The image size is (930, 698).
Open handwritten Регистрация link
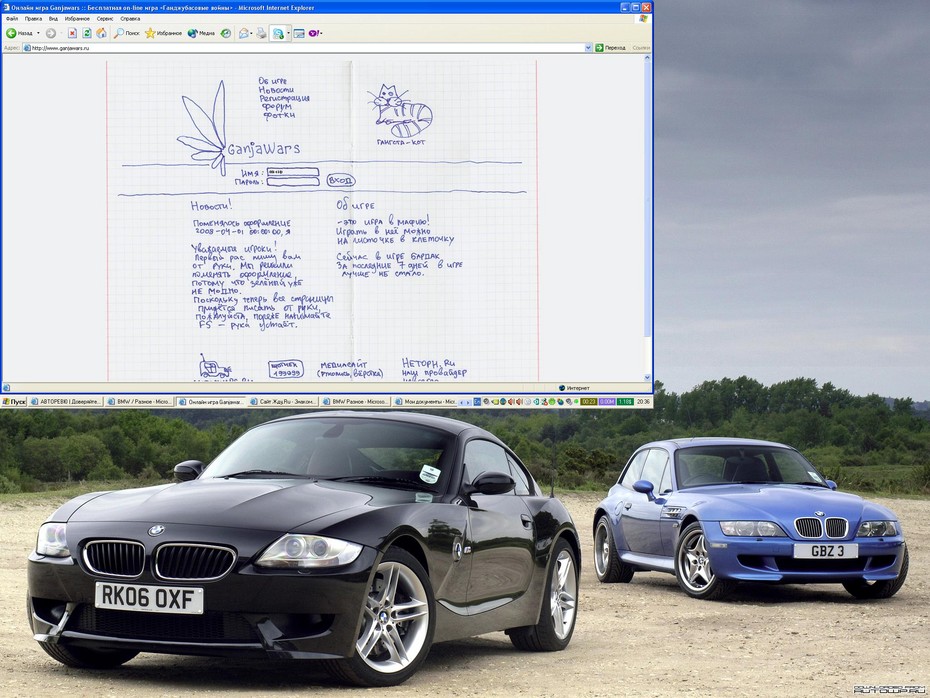285,98
